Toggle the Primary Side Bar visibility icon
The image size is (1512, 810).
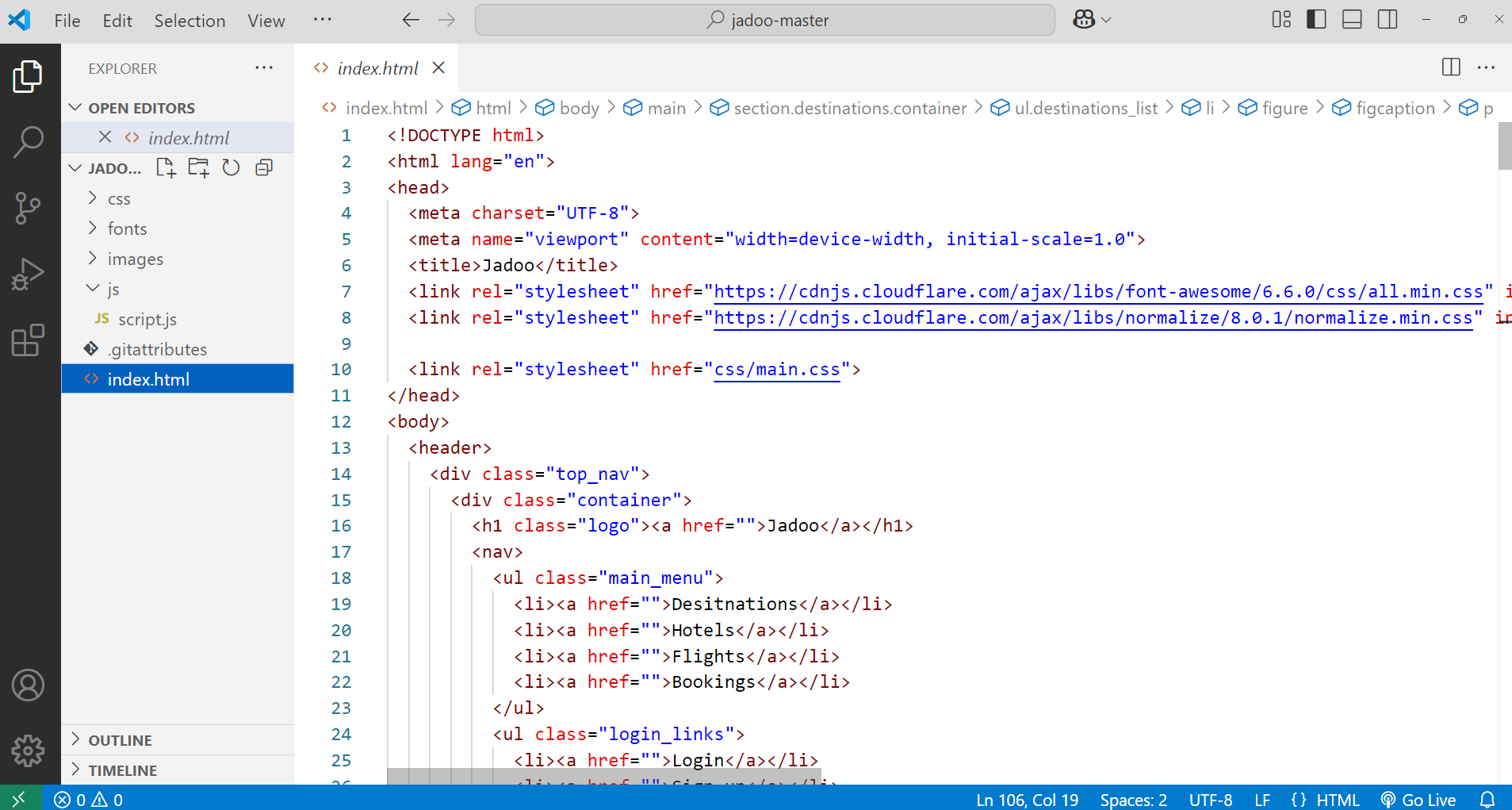coord(1315,19)
